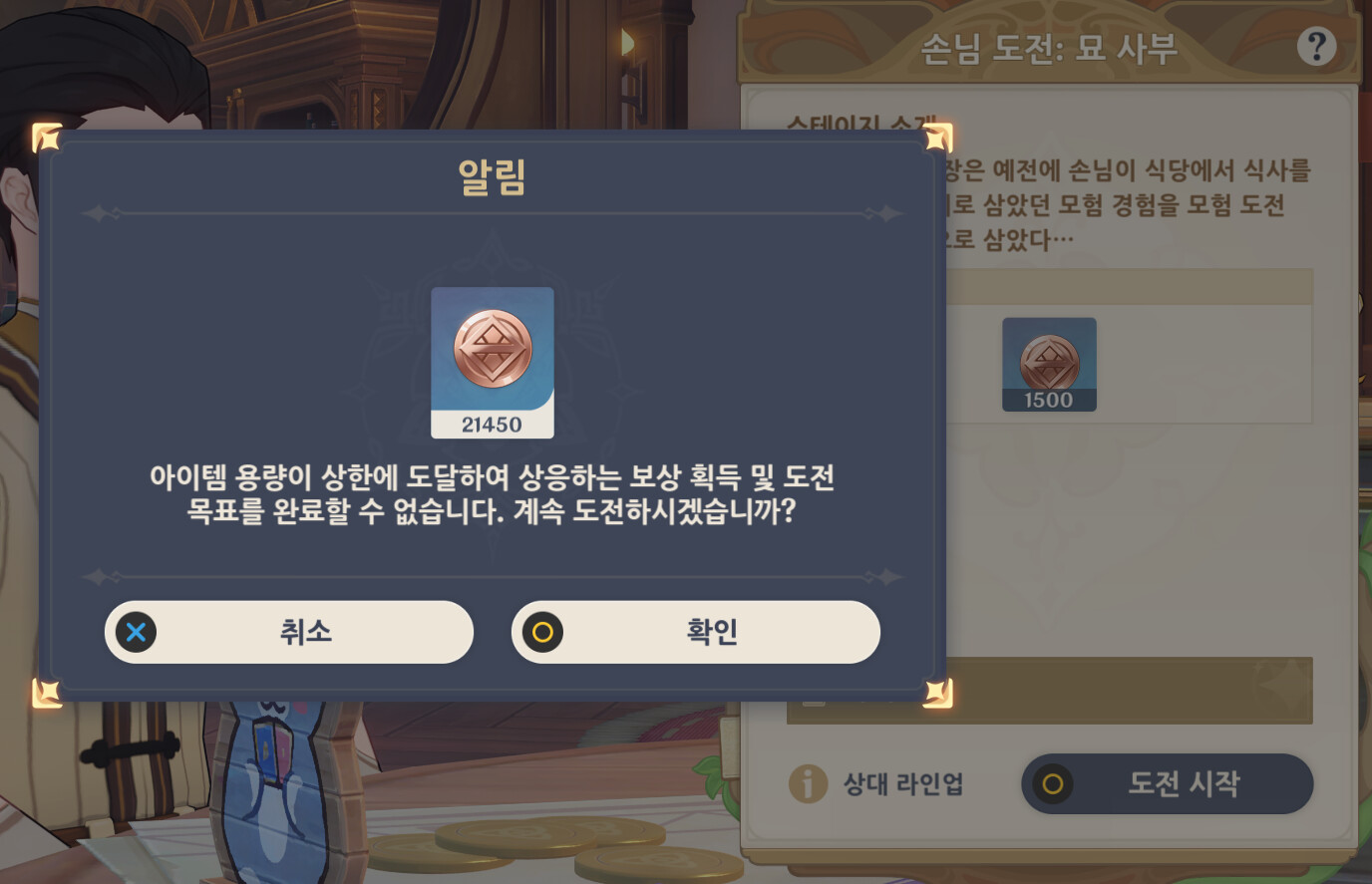Click the 1500 quantity label in rewards
This screenshot has width=1372, height=884.
pyautogui.click(x=1049, y=400)
